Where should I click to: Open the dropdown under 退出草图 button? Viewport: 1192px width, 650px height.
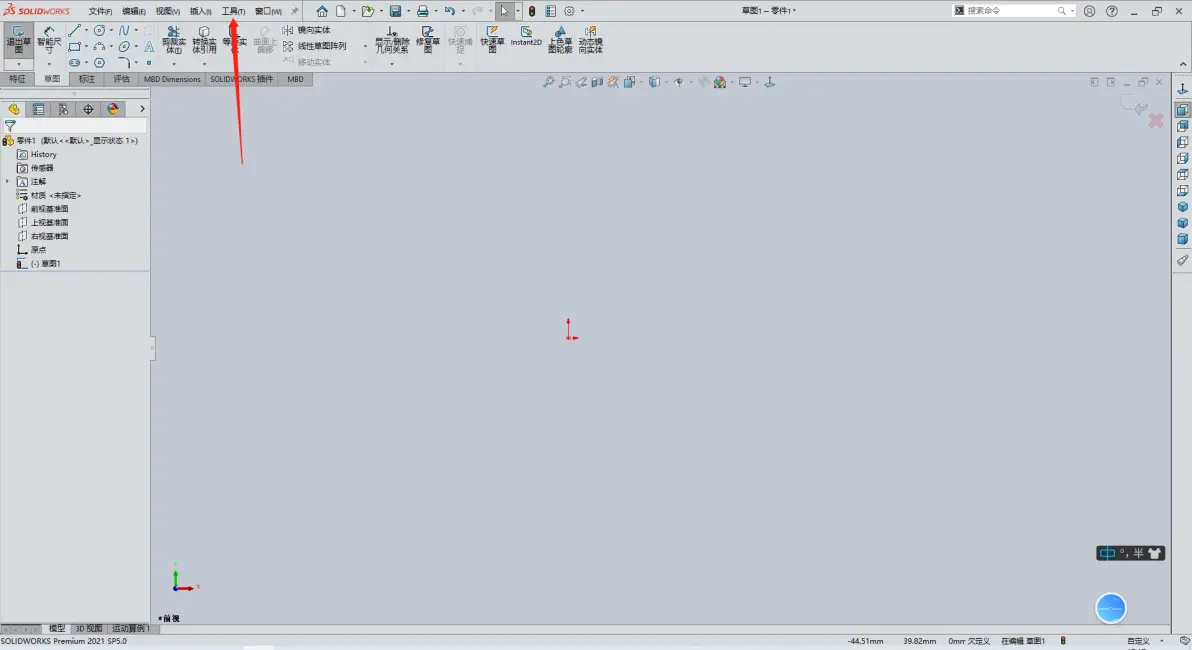(18, 63)
